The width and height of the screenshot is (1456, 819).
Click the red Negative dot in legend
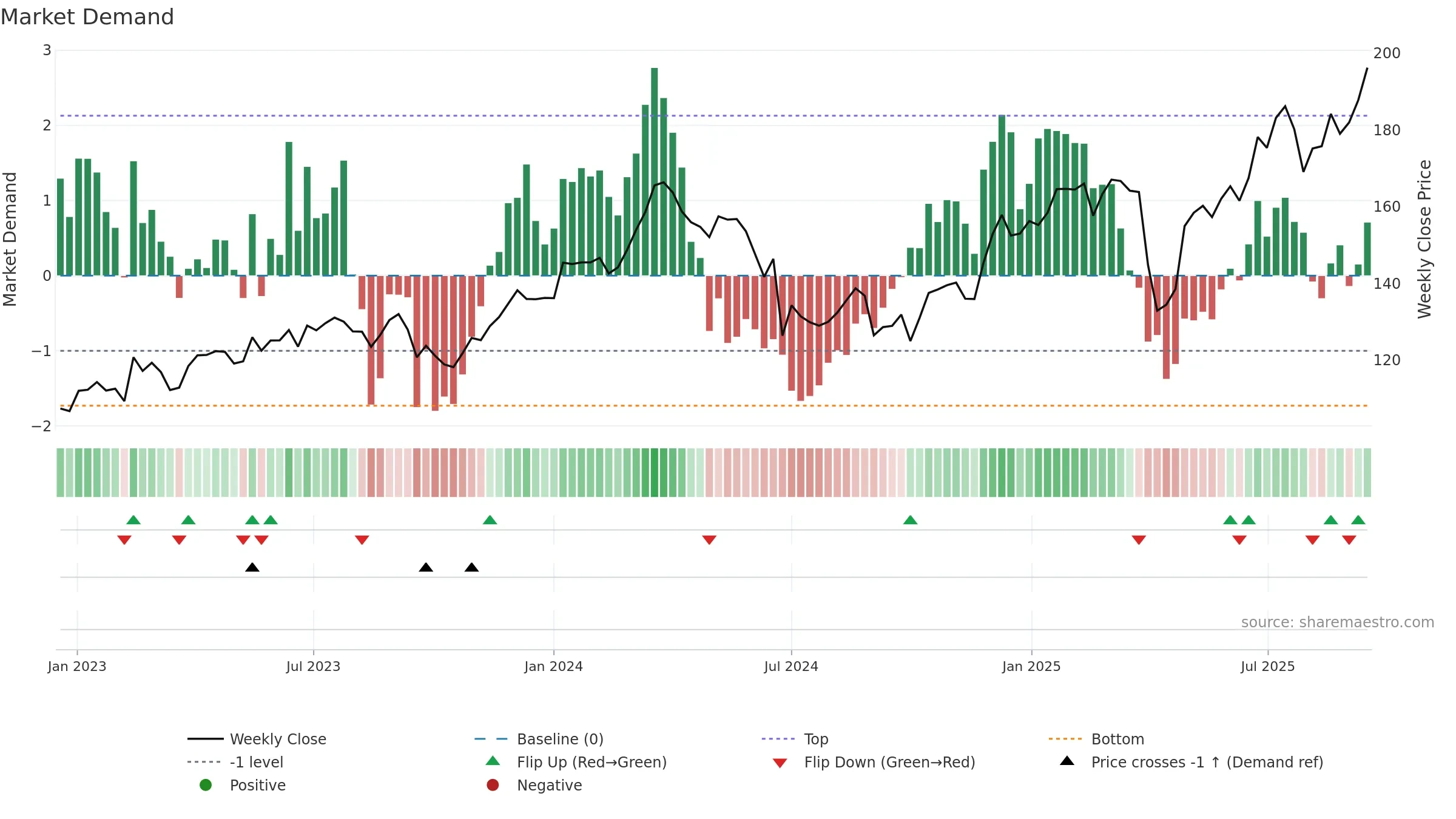493,785
